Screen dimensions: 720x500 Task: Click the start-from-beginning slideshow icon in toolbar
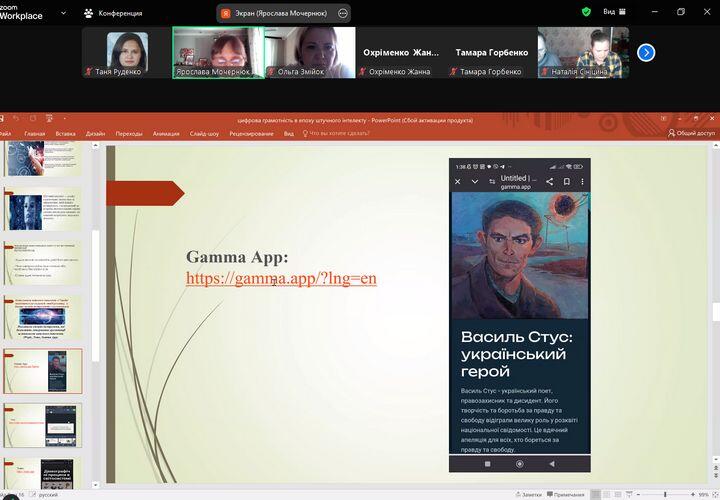tap(49, 118)
